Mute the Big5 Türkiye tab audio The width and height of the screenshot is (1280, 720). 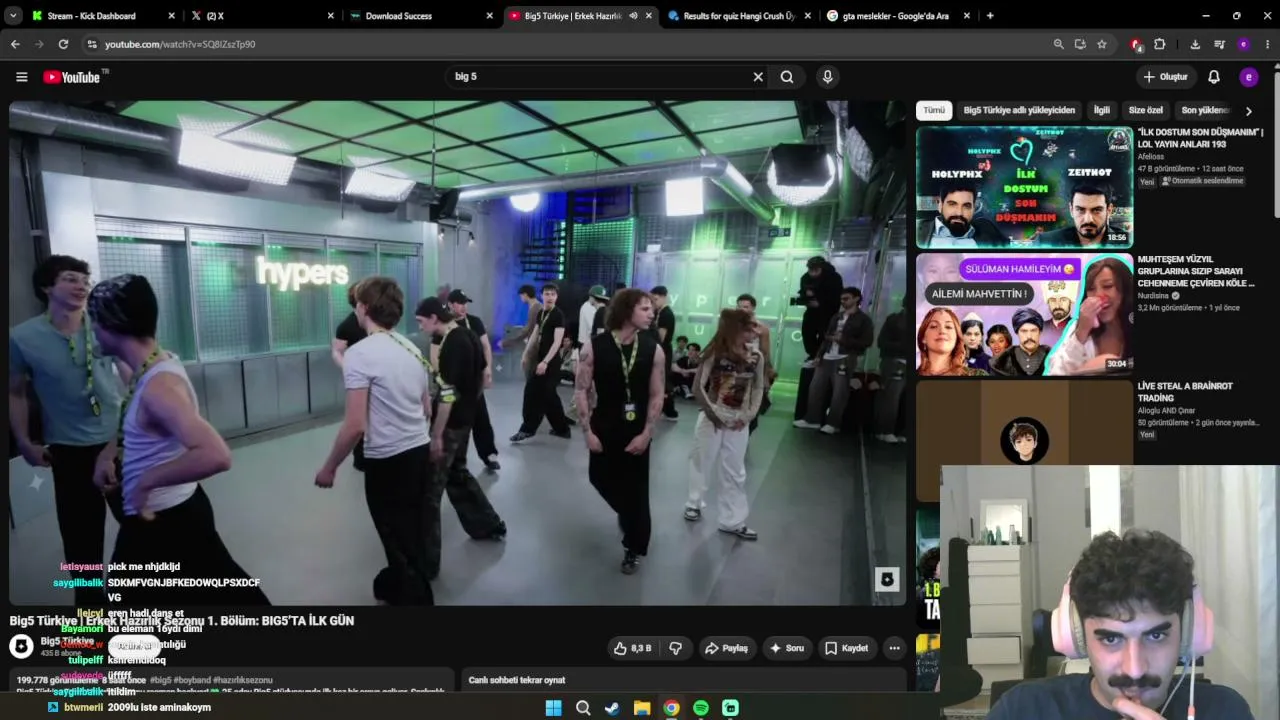coord(633,16)
